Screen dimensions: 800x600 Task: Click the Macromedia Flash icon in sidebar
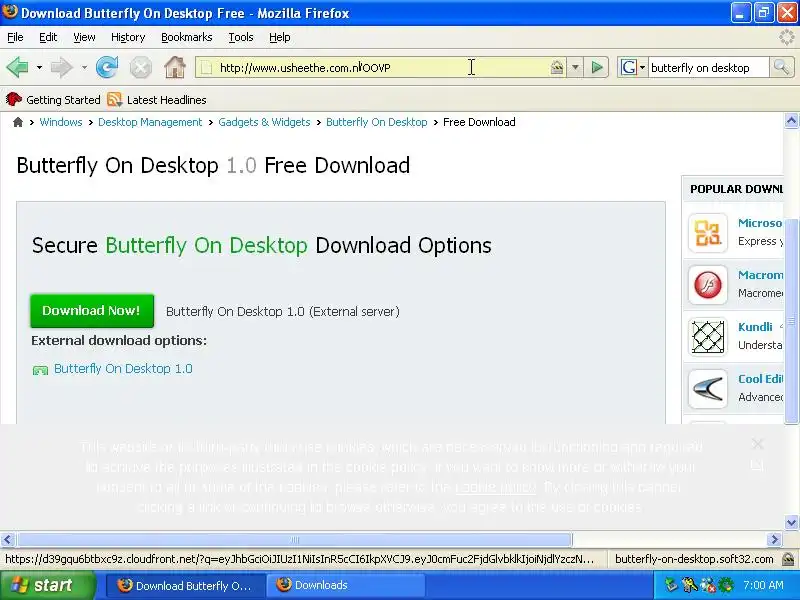(x=708, y=285)
